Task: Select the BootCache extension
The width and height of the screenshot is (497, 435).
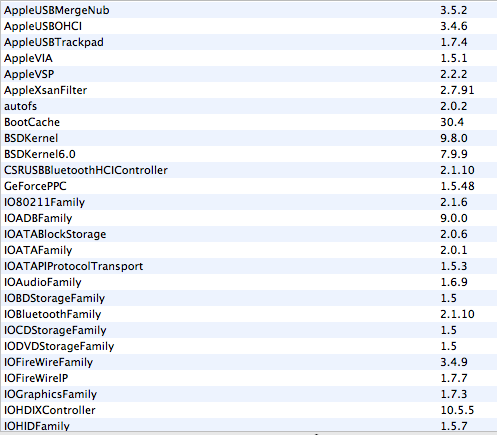Action: pyautogui.click(x=248, y=122)
